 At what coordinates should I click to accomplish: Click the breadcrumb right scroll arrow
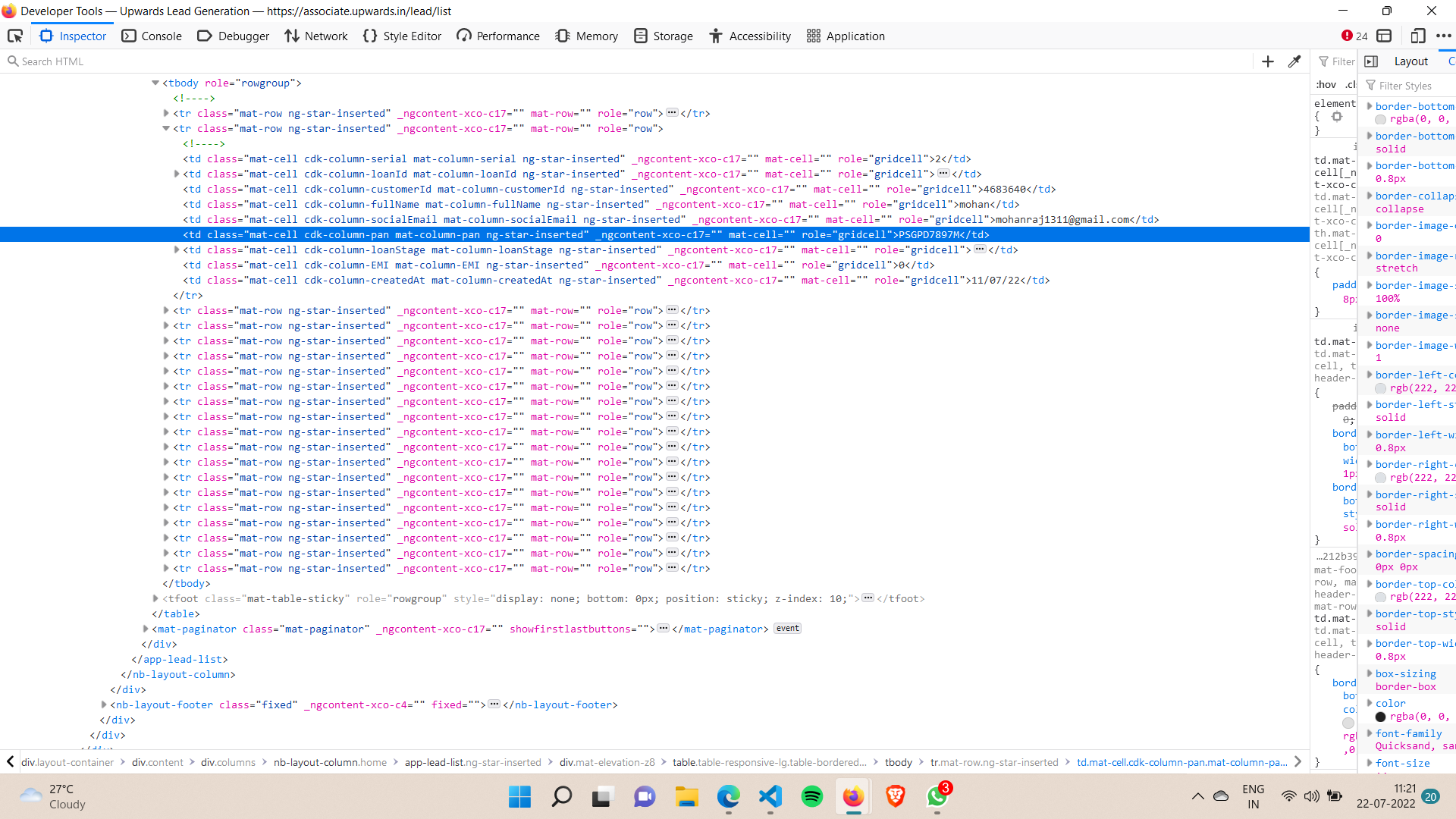pos(1298,761)
